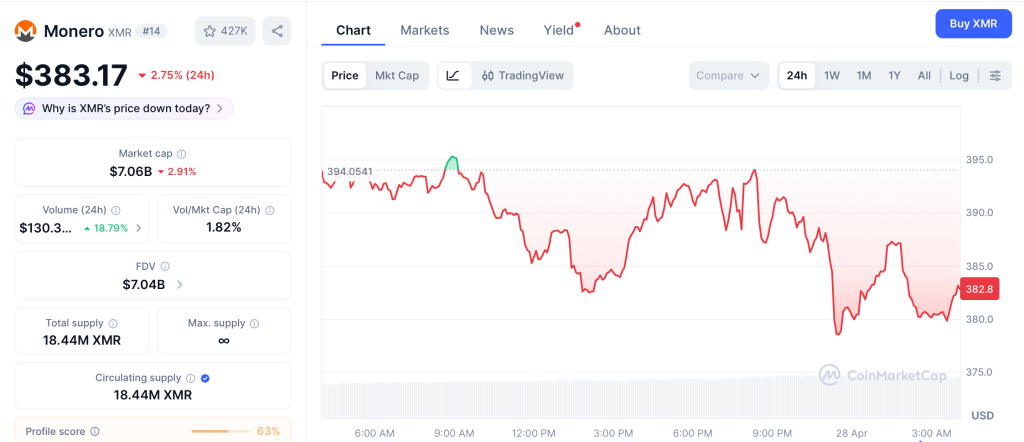
Task: Open the Markets tab
Action: click(x=425, y=30)
